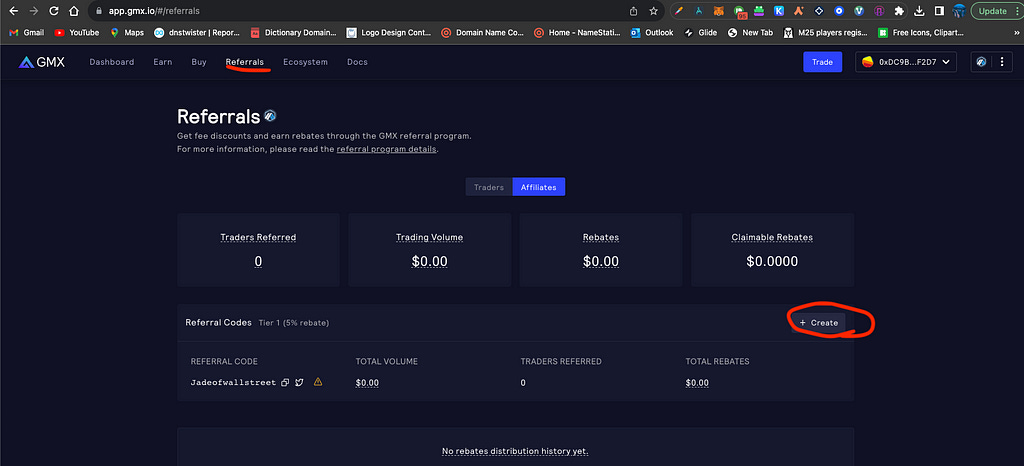Click the Trading Volume stat label
The image size is (1024, 466).
(x=430, y=238)
